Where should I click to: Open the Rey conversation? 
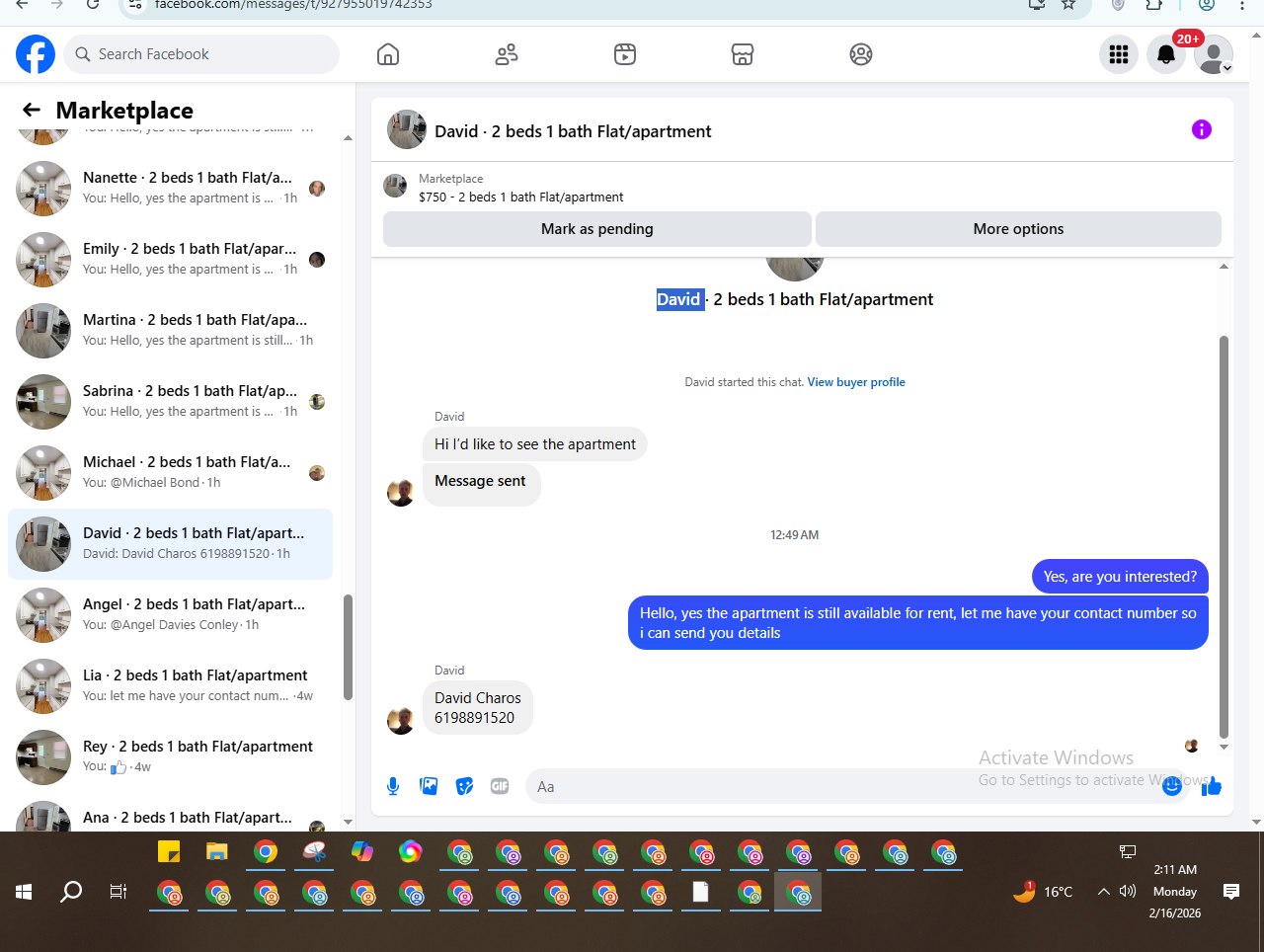[x=170, y=757]
